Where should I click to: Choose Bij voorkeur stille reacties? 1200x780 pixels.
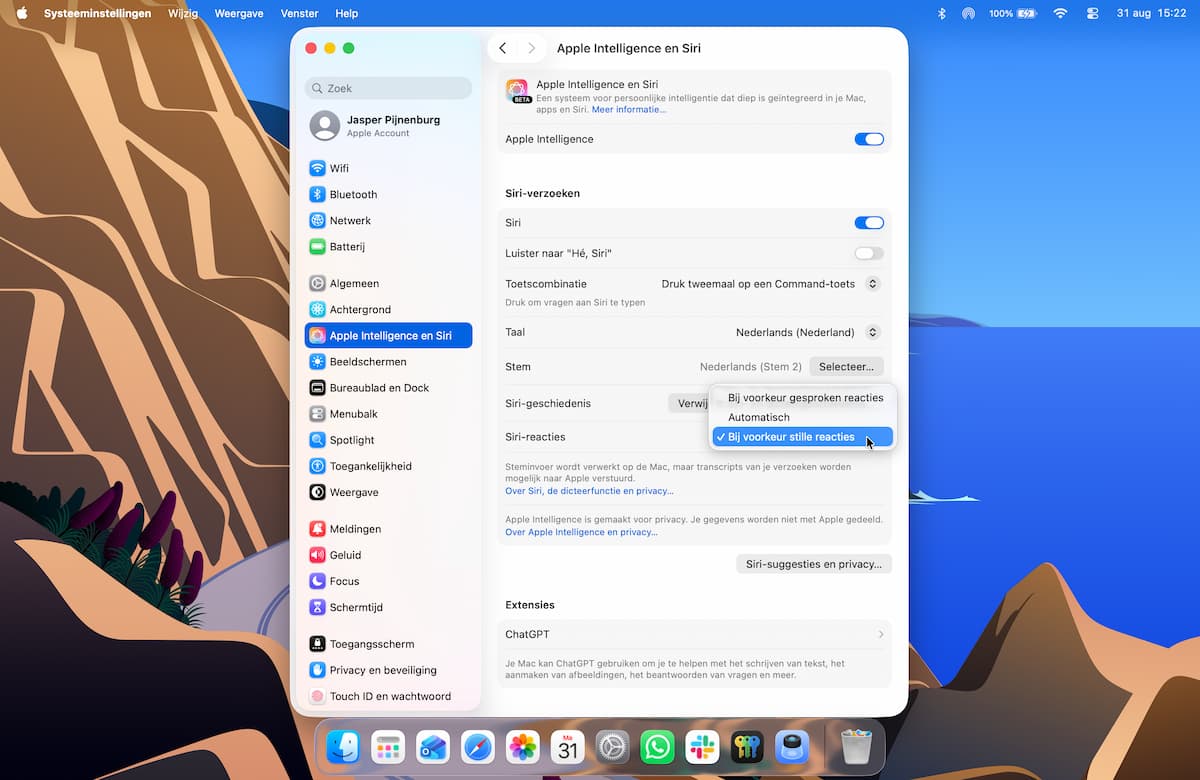coord(803,437)
